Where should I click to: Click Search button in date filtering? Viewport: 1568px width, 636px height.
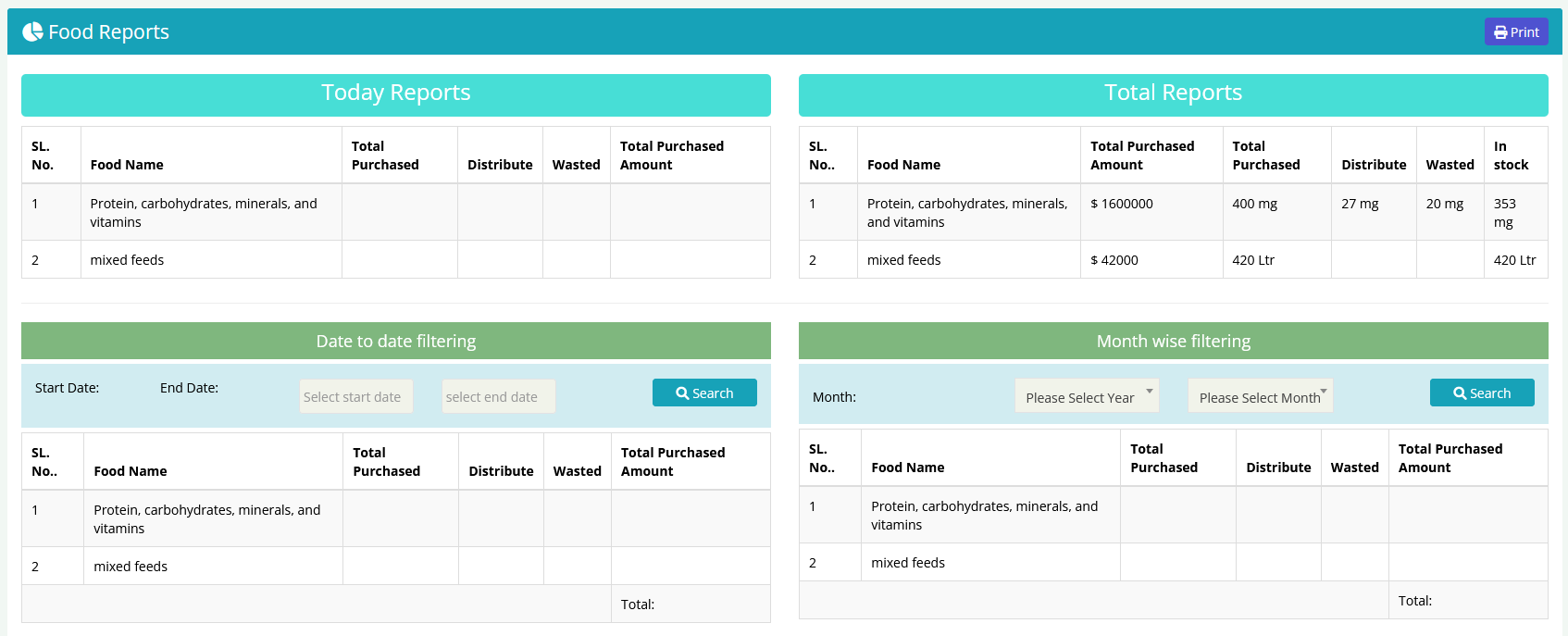tap(704, 393)
